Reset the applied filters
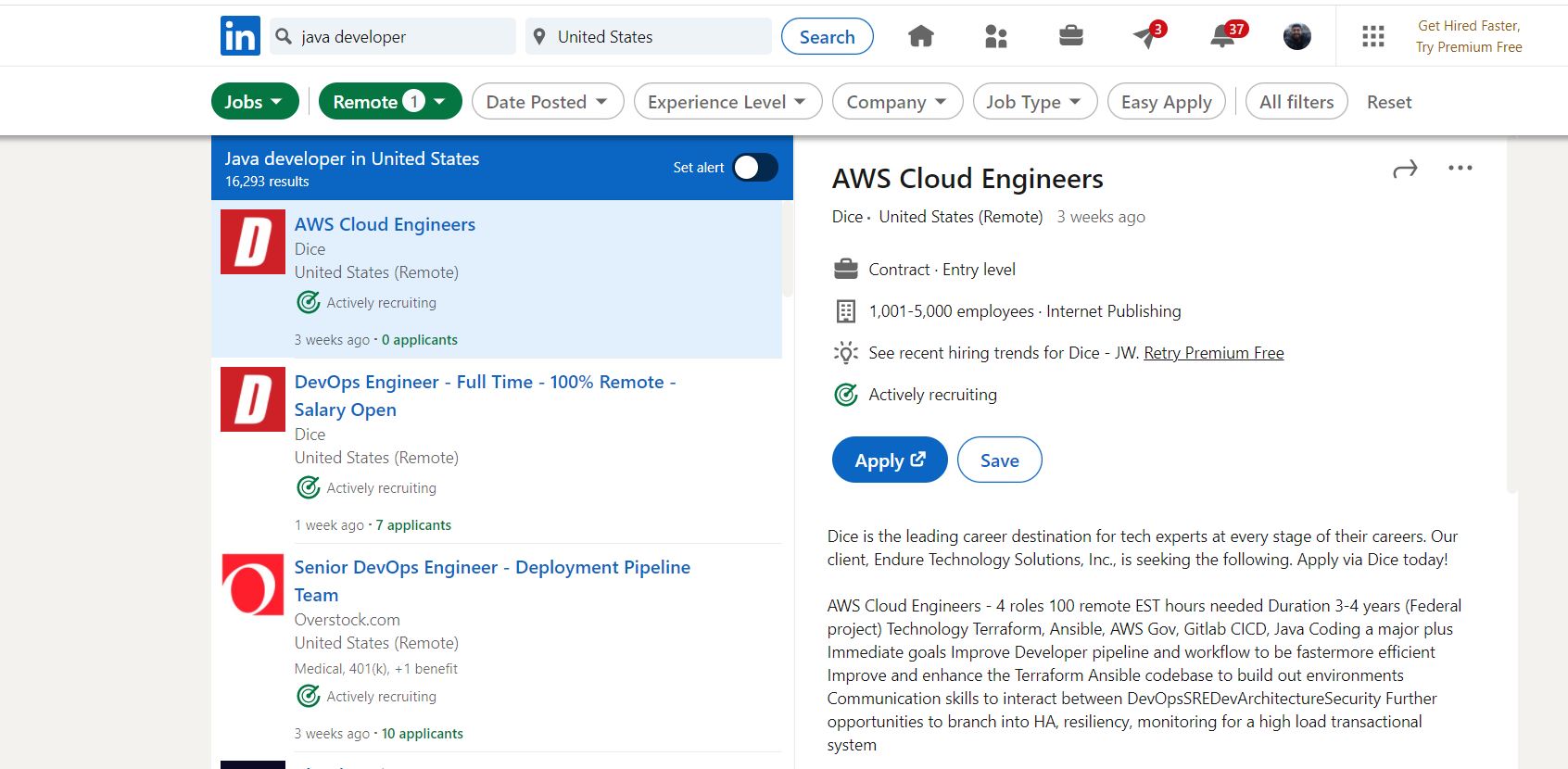Screen dimensions: 1568x769 (x=1389, y=102)
